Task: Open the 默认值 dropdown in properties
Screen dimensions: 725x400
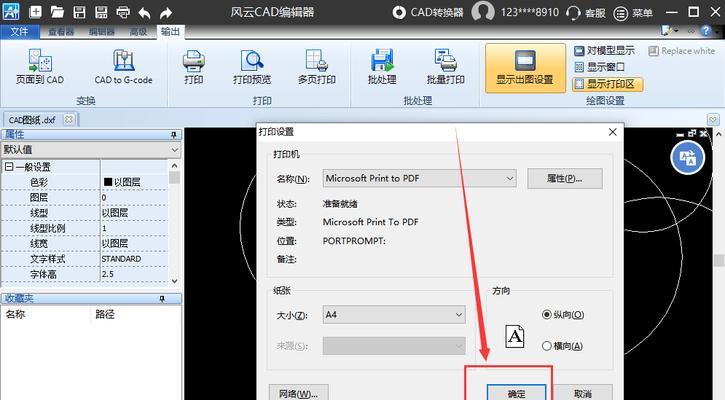Action: click(x=91, y=149)
